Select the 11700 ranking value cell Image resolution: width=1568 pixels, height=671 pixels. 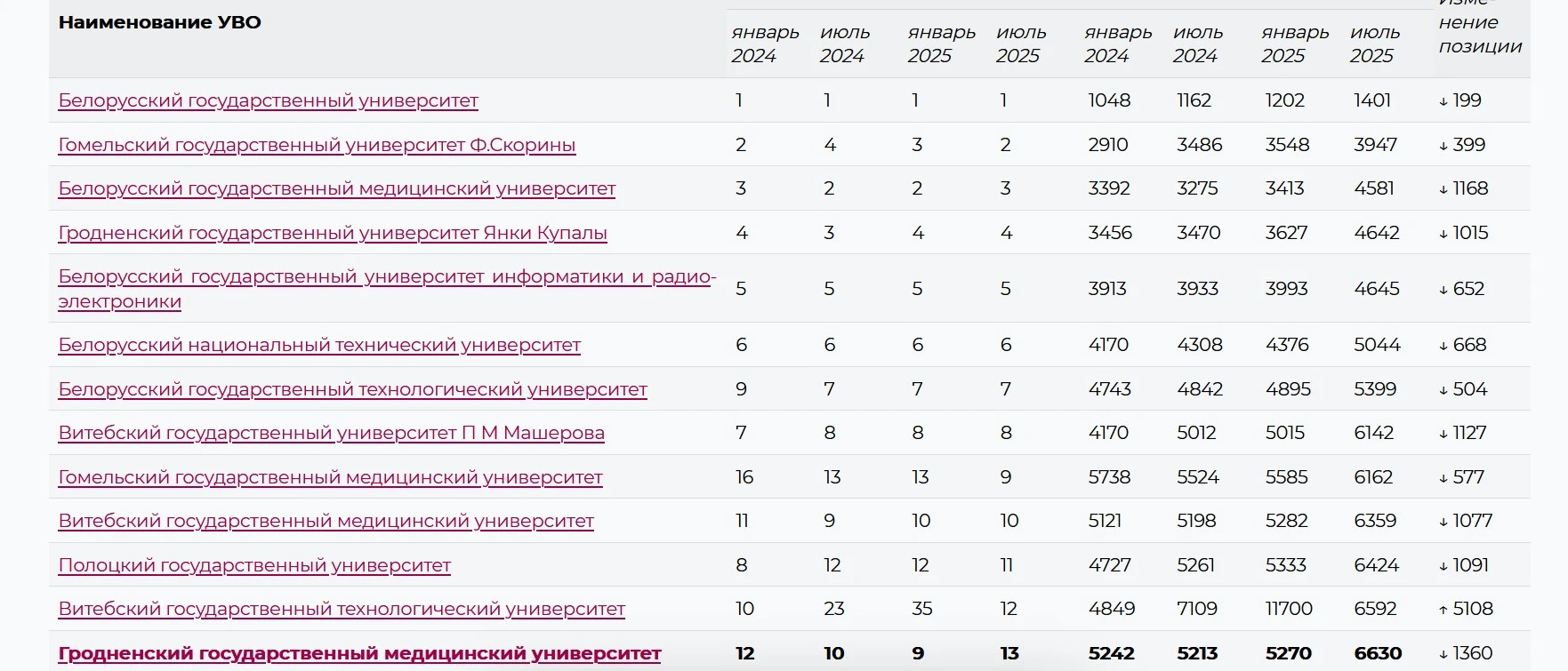pos(1289,609)
